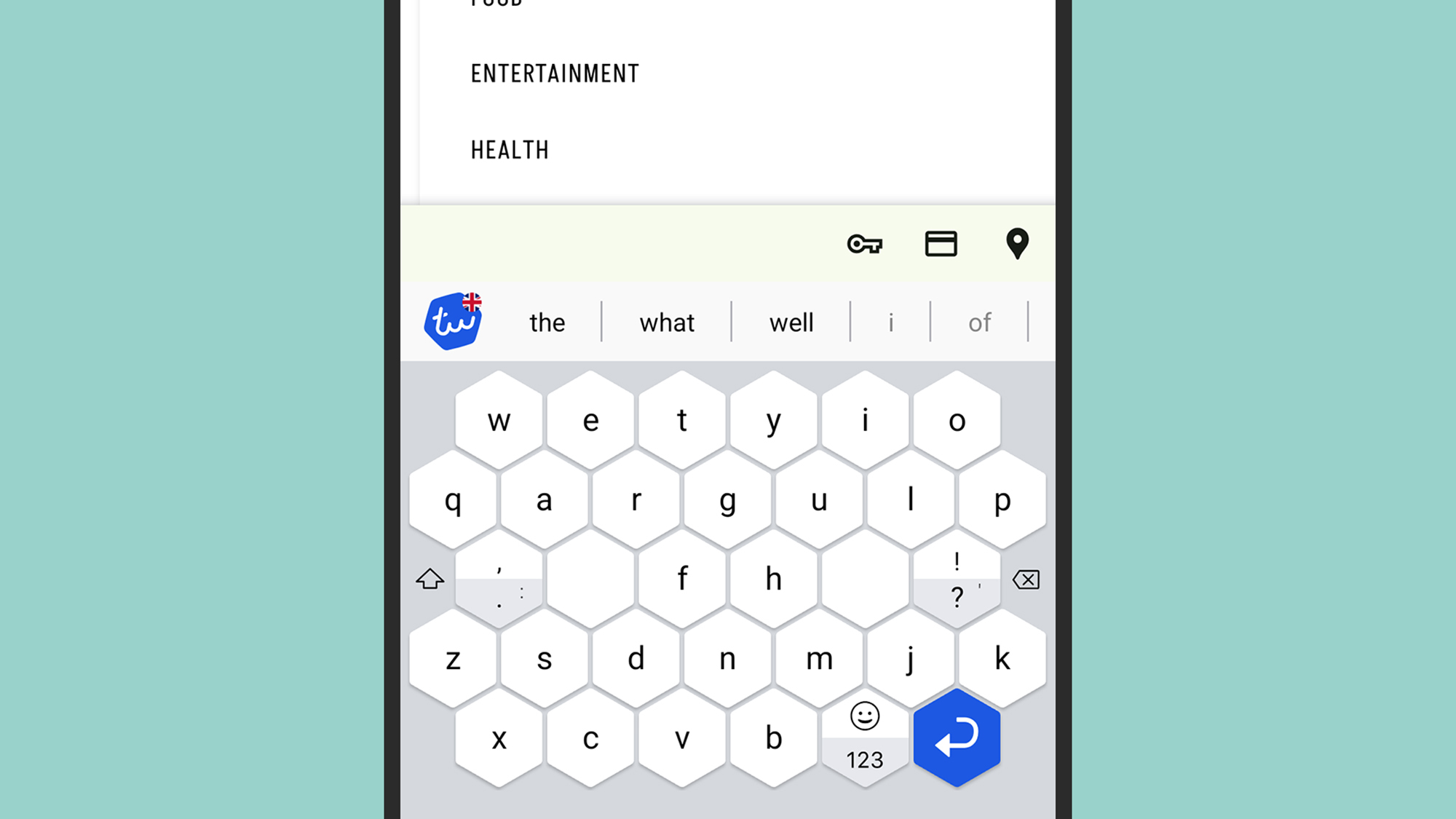Tap the location pin icon
This screenshot has width=1456, height=819.
tap(1019, 244)
